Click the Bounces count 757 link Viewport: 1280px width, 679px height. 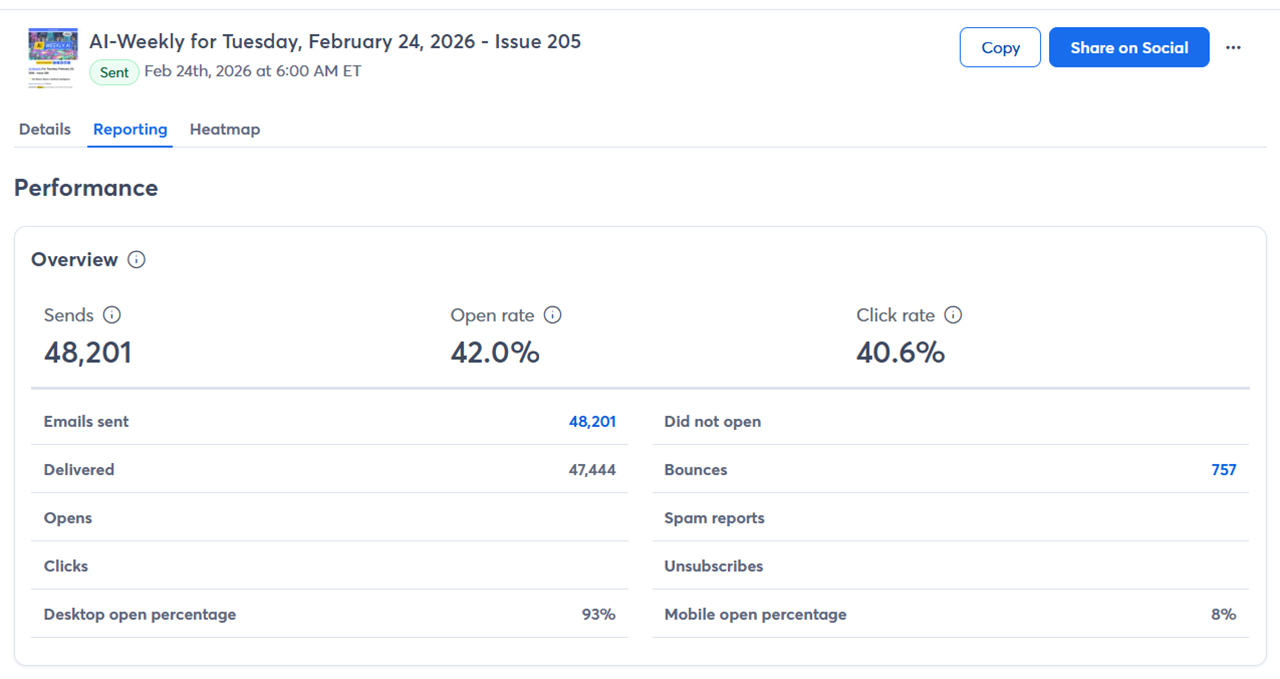click(1224, 470)
